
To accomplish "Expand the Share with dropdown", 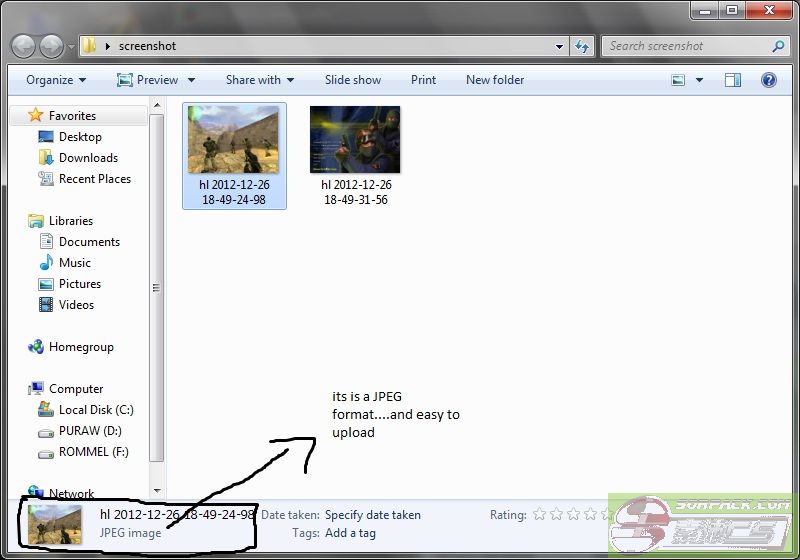I will point(259,80).
